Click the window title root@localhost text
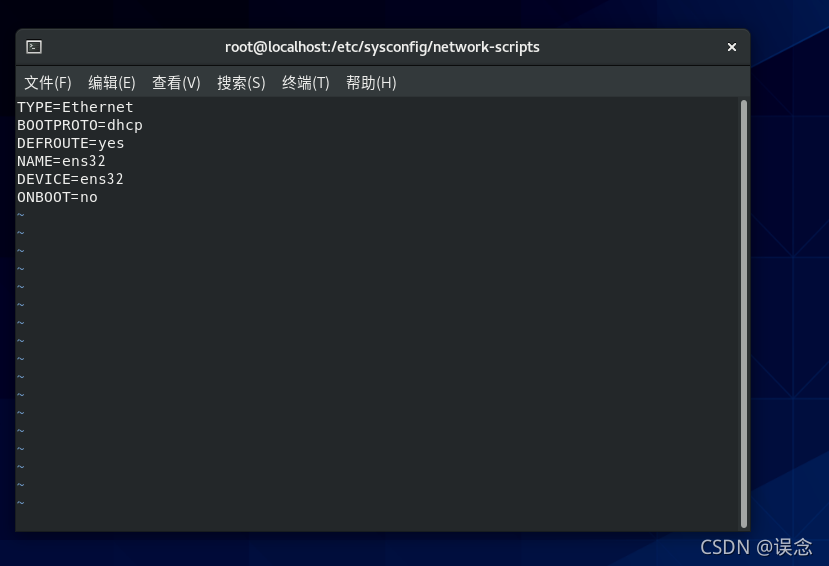 click(382, 47)
